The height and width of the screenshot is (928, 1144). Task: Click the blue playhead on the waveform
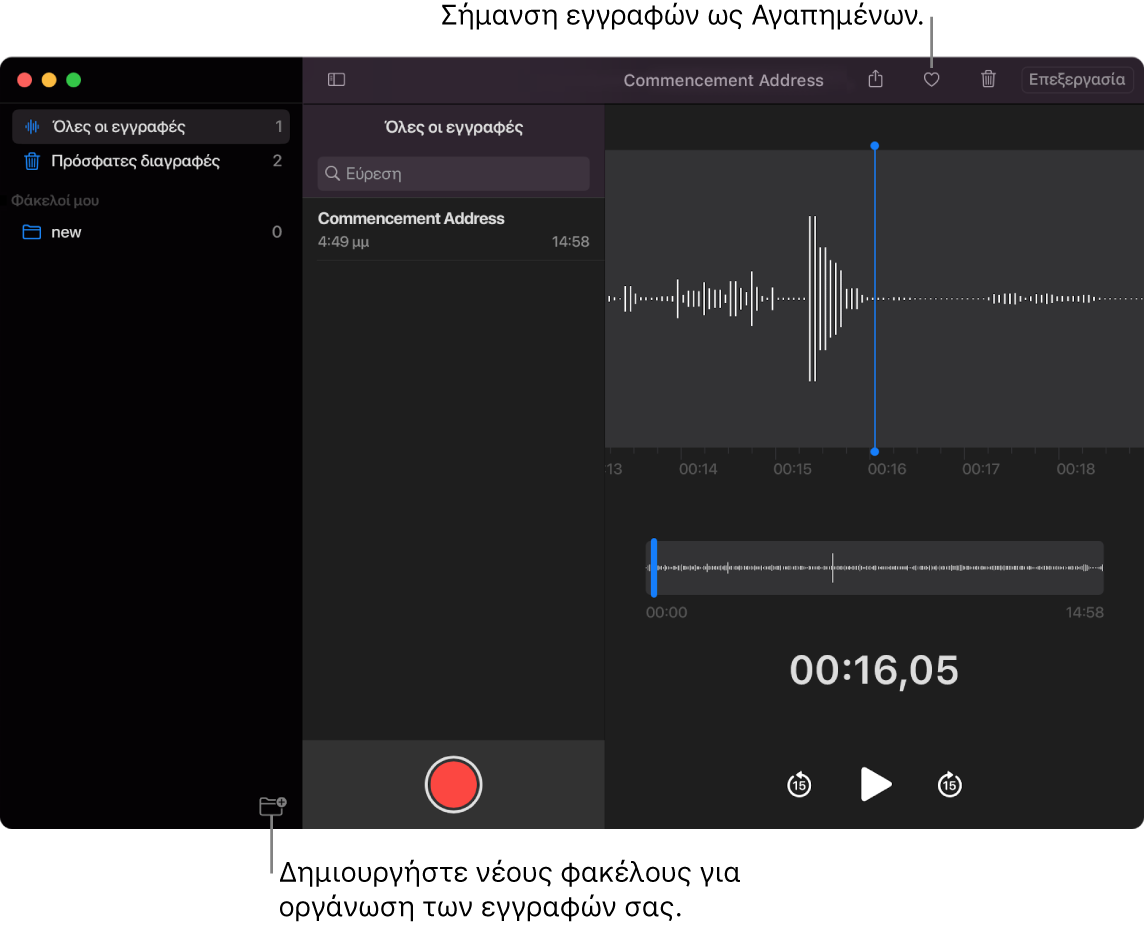(x=874, y=298)
